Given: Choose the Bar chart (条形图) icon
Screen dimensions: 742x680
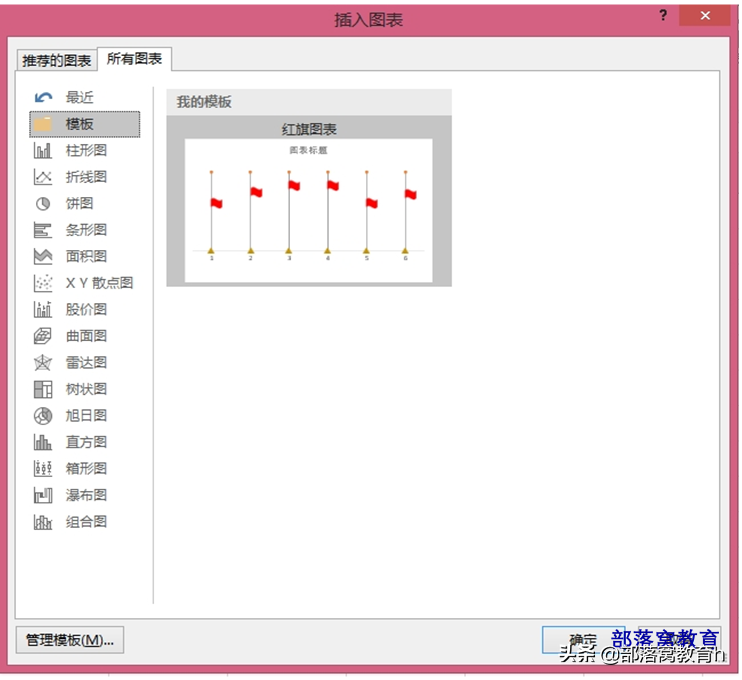Looking at the screenshot, I should coord(43,230).
